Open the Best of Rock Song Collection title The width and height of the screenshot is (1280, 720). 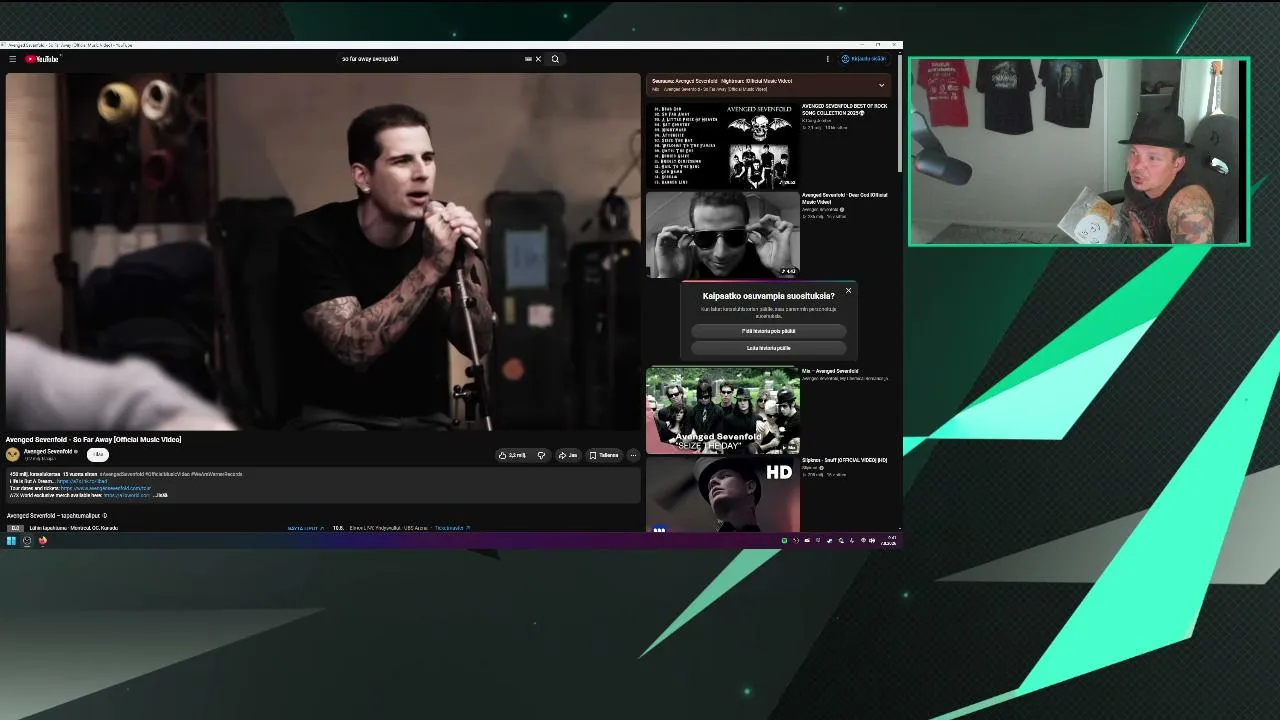coord(845,109)
